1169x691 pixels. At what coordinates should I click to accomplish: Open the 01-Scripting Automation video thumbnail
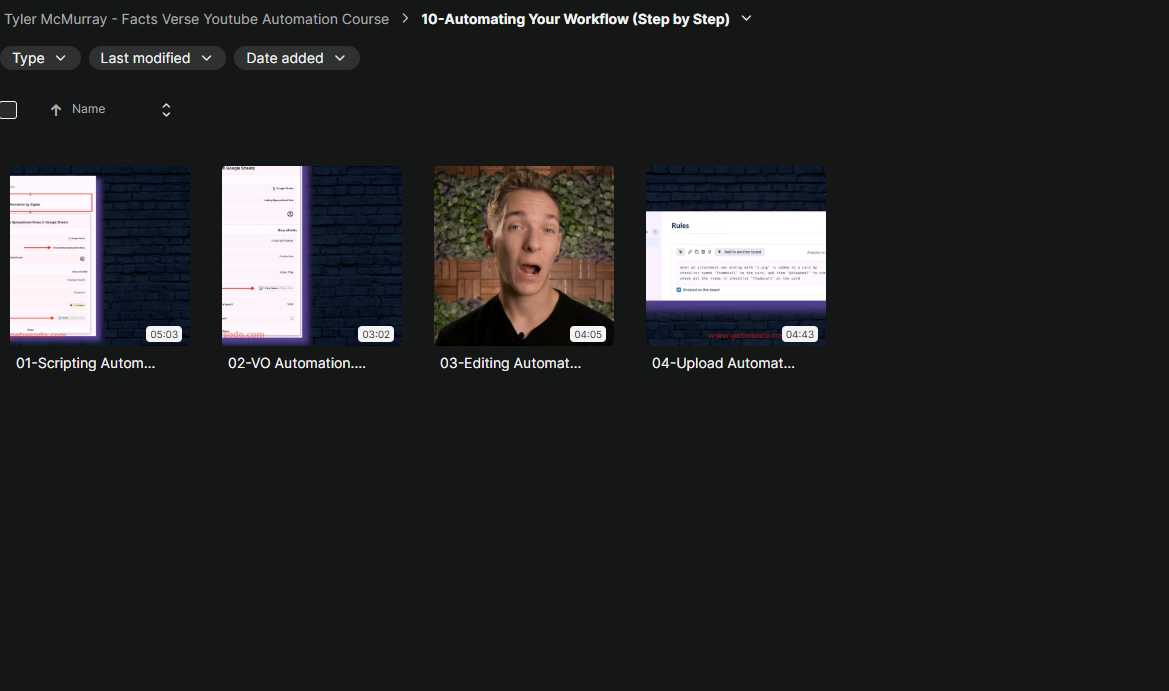point(100,256)
